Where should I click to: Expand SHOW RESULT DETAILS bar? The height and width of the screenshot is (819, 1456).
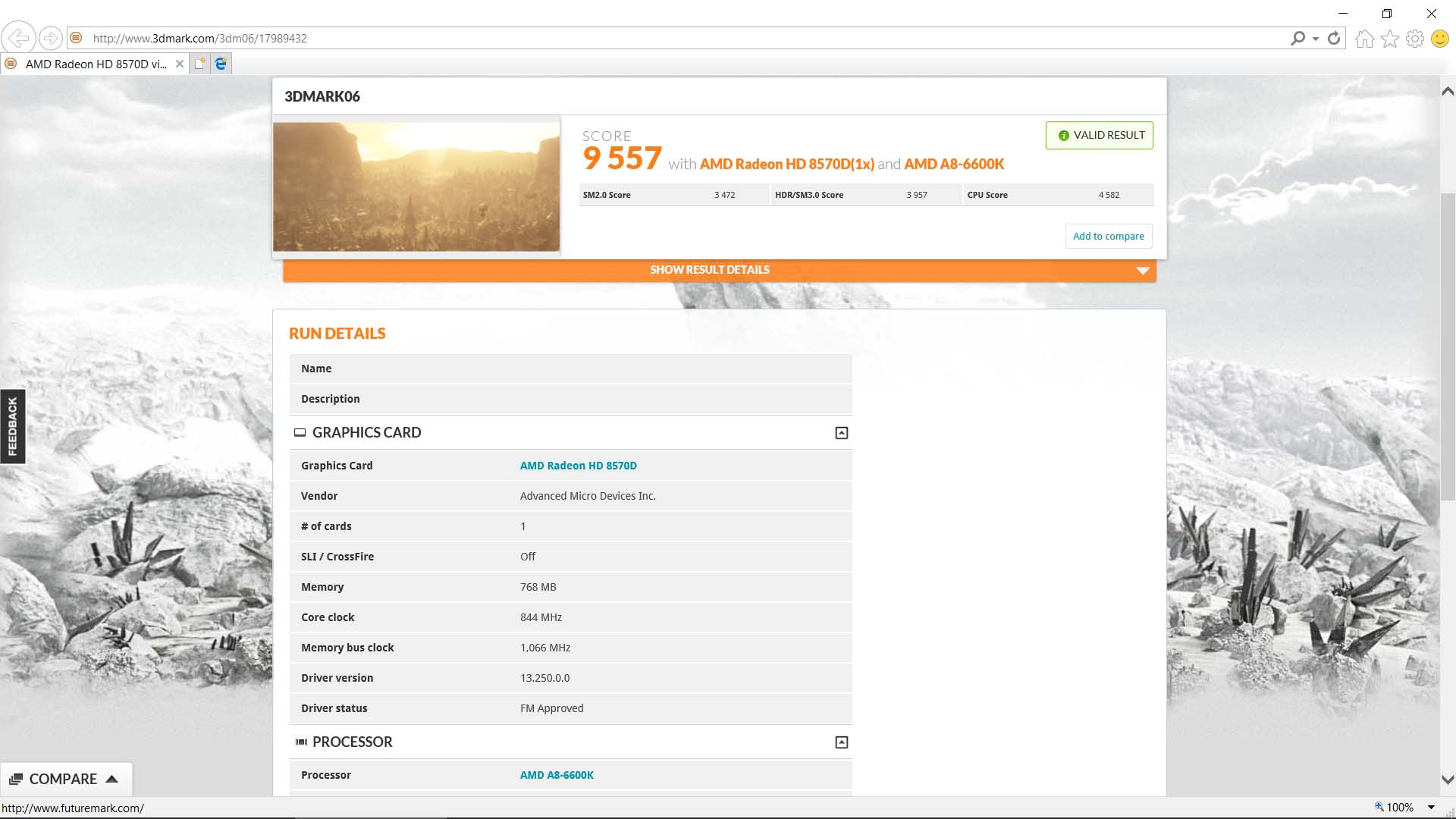(x=719, y=270)
